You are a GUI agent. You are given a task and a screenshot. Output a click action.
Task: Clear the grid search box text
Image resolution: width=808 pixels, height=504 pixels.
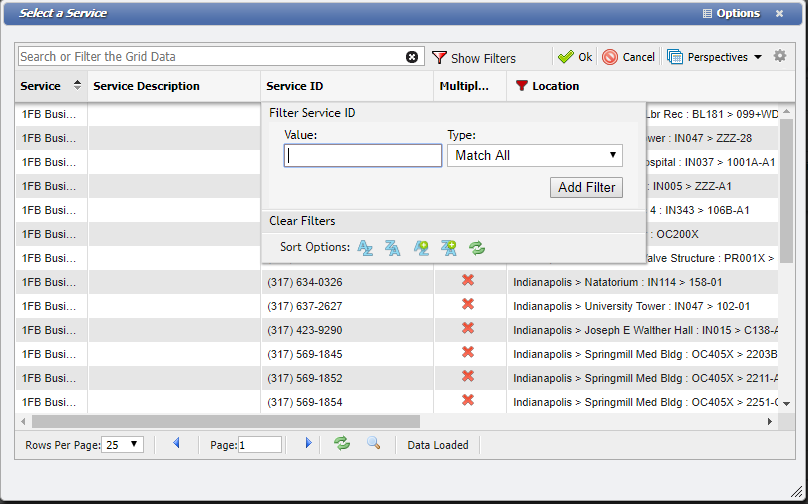(x=412, y=57)
